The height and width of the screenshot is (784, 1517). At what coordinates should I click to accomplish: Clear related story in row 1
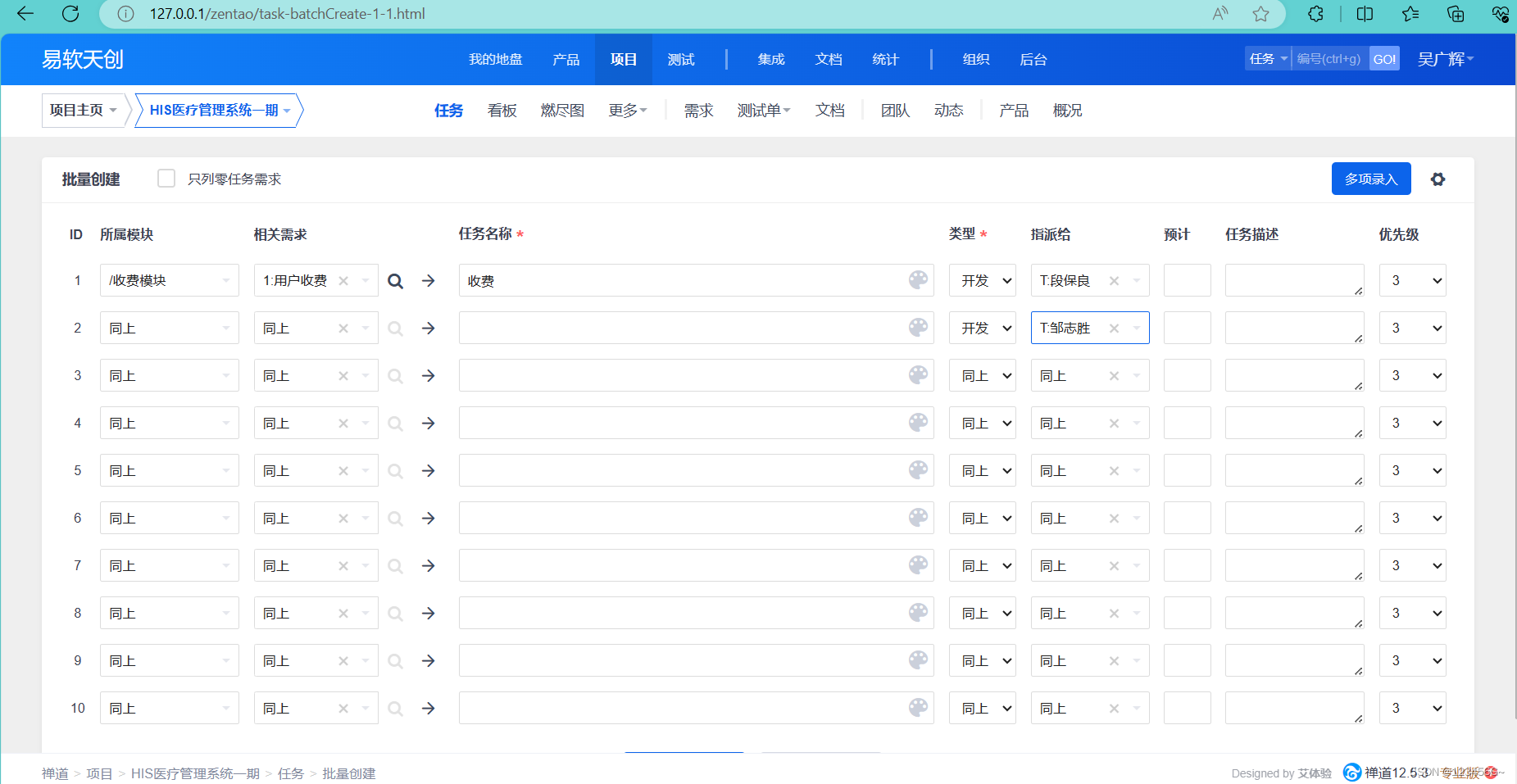(x=343, y=281)
